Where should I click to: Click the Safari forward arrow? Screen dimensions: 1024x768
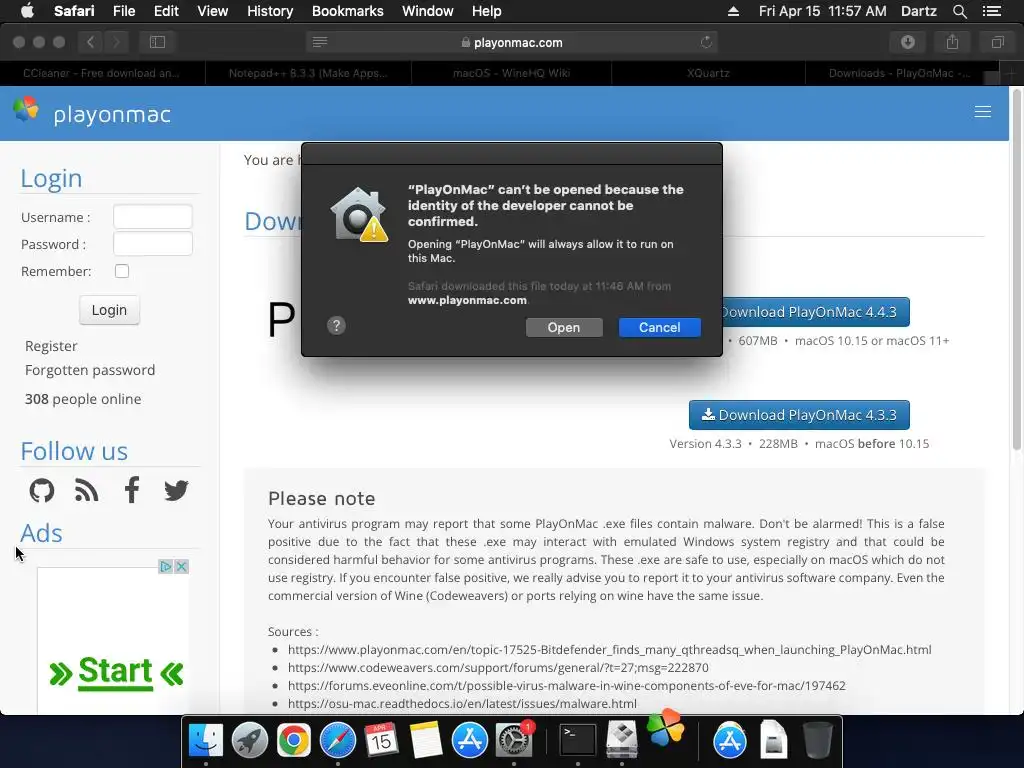tap(116, 42)
